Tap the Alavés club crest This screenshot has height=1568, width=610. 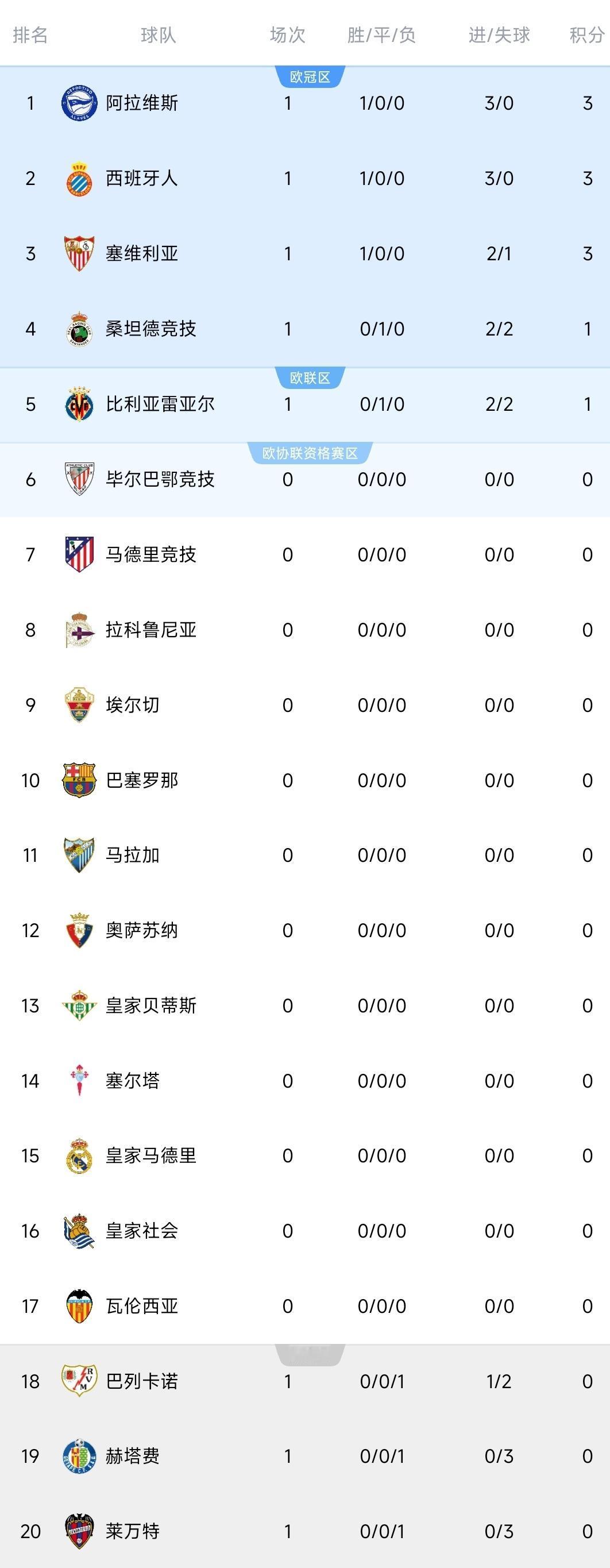(79, 103)
